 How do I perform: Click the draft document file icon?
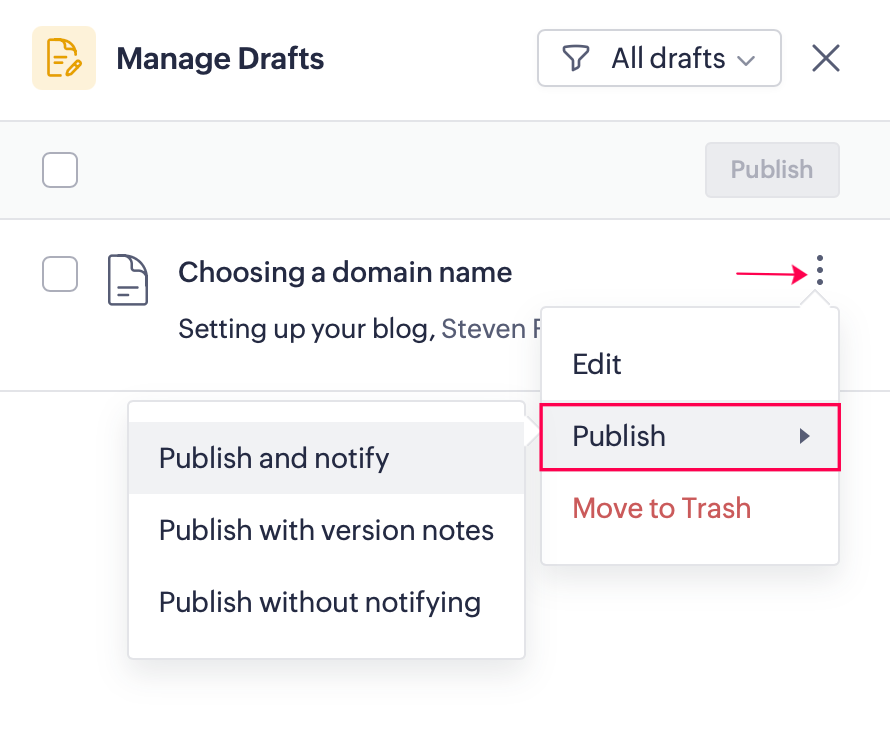(128, 280)
